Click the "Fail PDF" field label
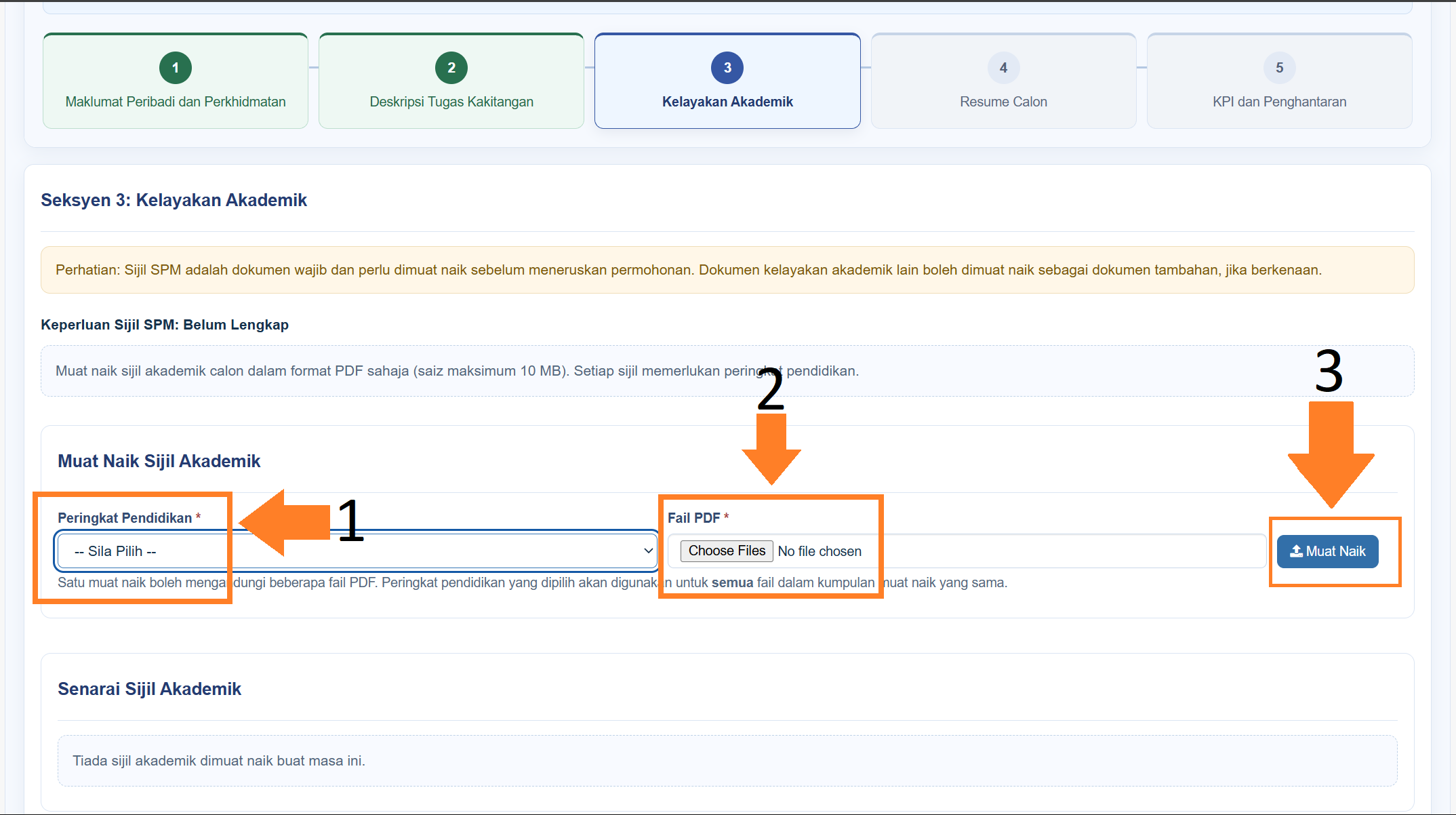 point(698,518)
